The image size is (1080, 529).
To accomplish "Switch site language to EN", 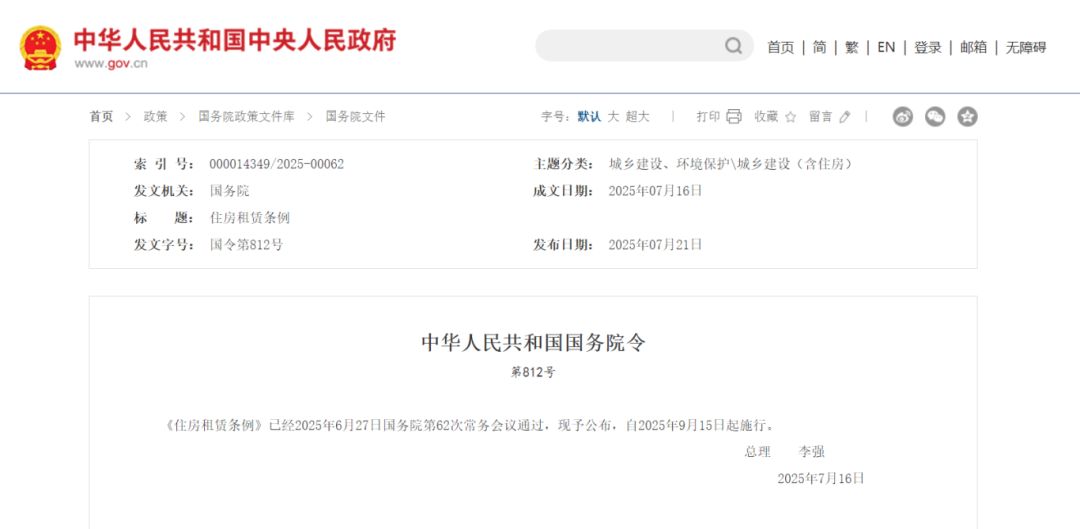I will 886,48.
